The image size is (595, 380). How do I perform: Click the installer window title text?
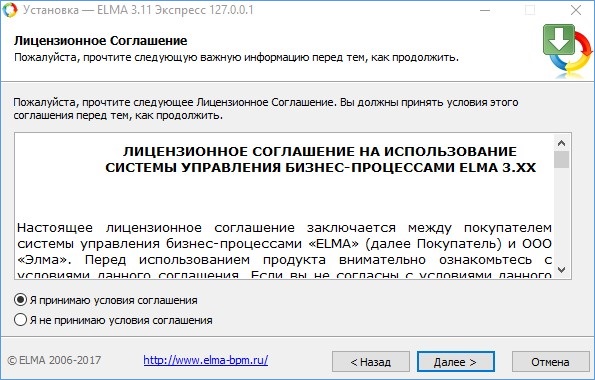coord(138,10)
